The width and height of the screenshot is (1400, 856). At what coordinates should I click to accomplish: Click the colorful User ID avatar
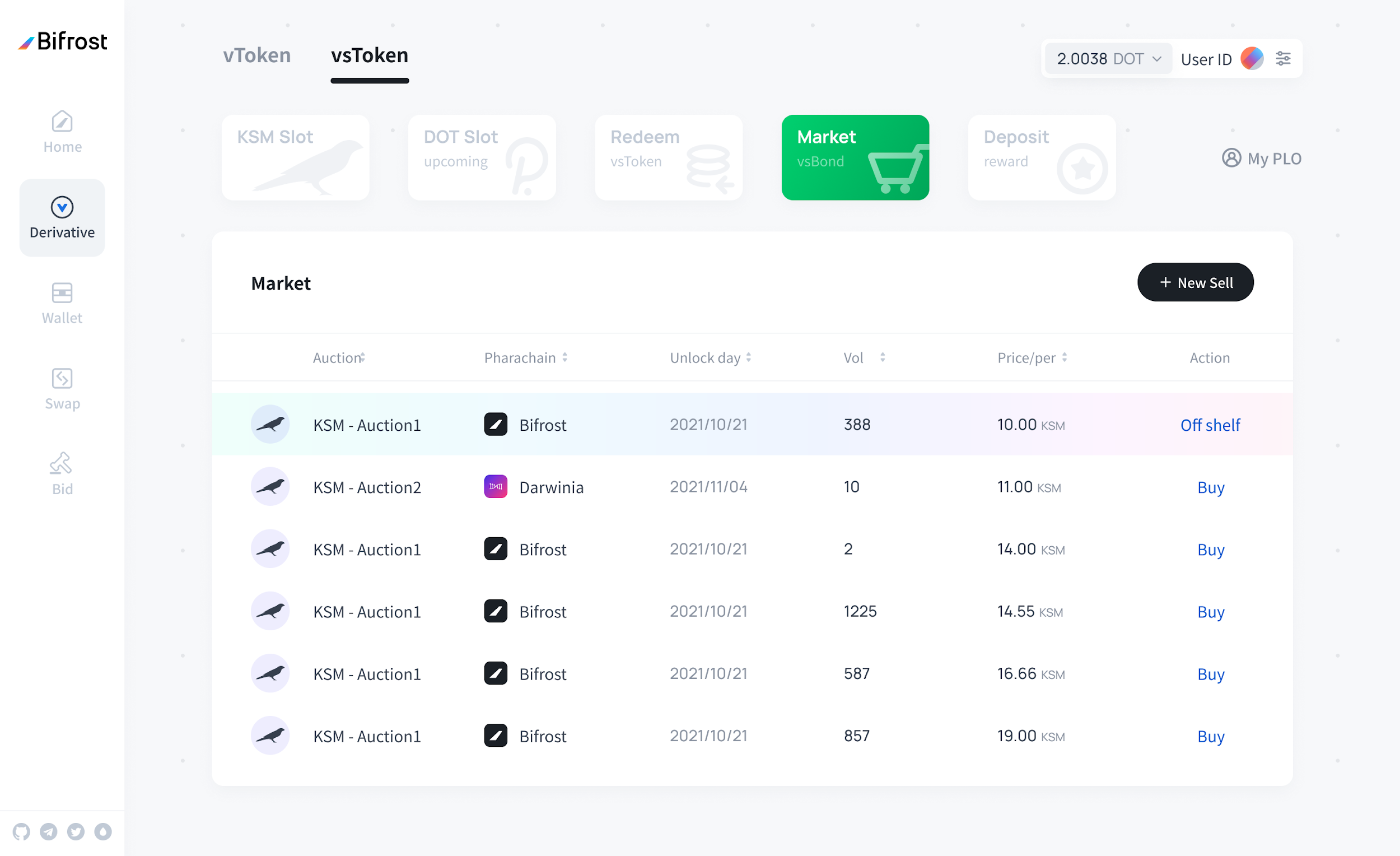[x=1252, y=59]
